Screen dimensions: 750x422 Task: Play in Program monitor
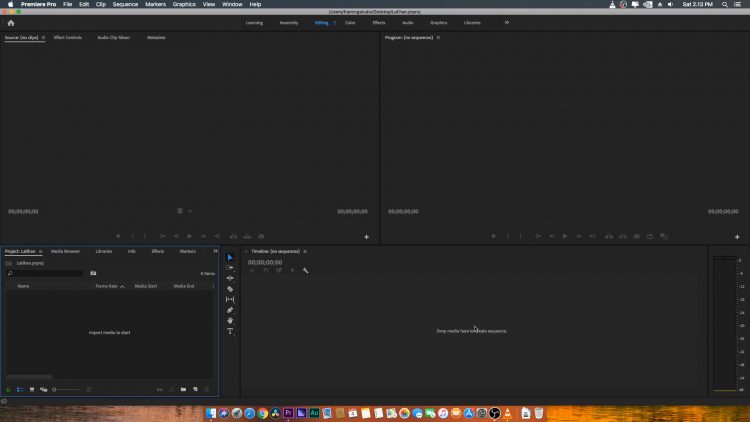(565, 236)
